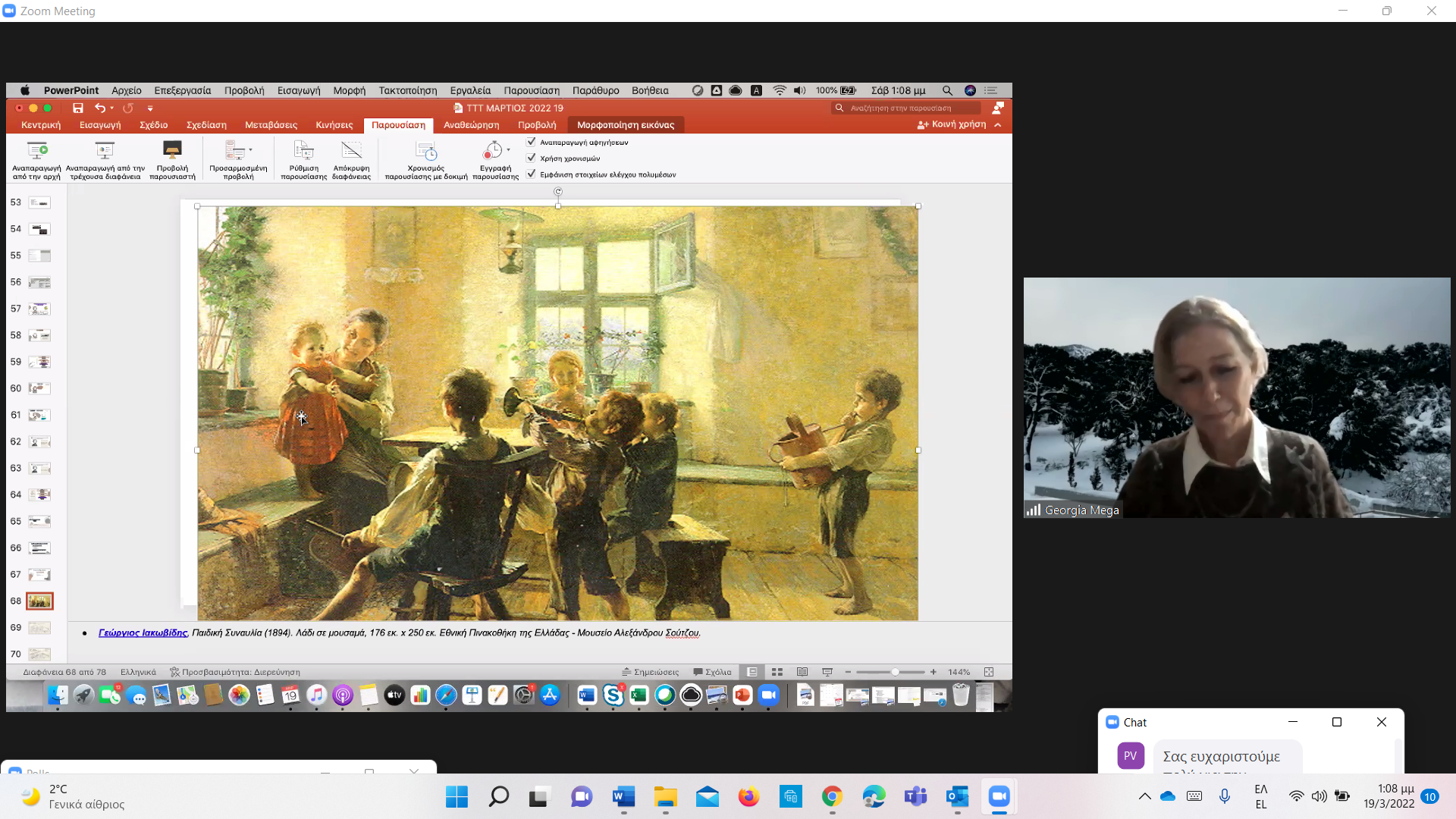Click Rehearse Timings icon
Screen dimensions: 1456x819
(x=426, y=150)
